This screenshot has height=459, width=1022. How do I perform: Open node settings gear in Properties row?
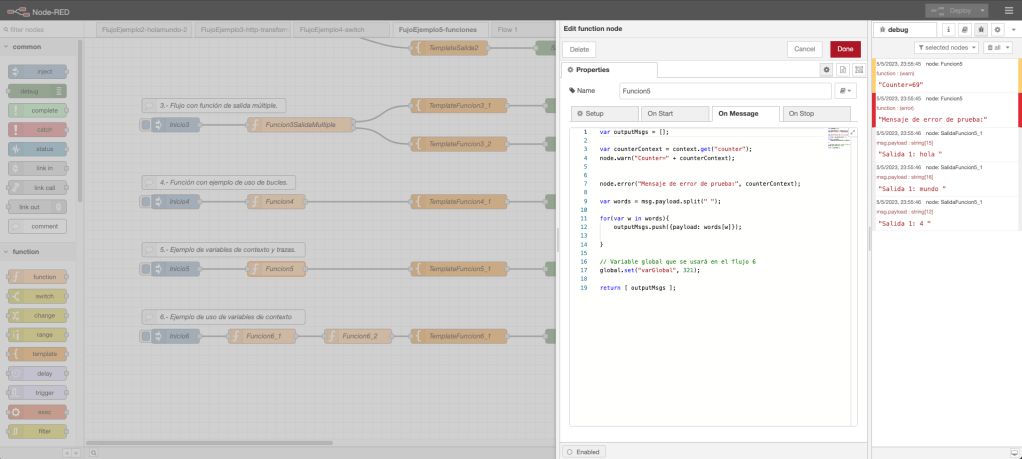coord(826,70)
